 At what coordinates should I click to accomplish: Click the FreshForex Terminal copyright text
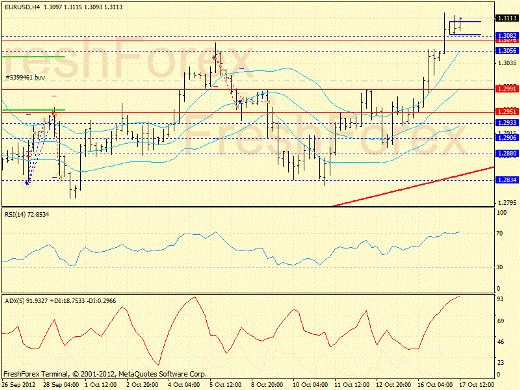pos(105,374)
